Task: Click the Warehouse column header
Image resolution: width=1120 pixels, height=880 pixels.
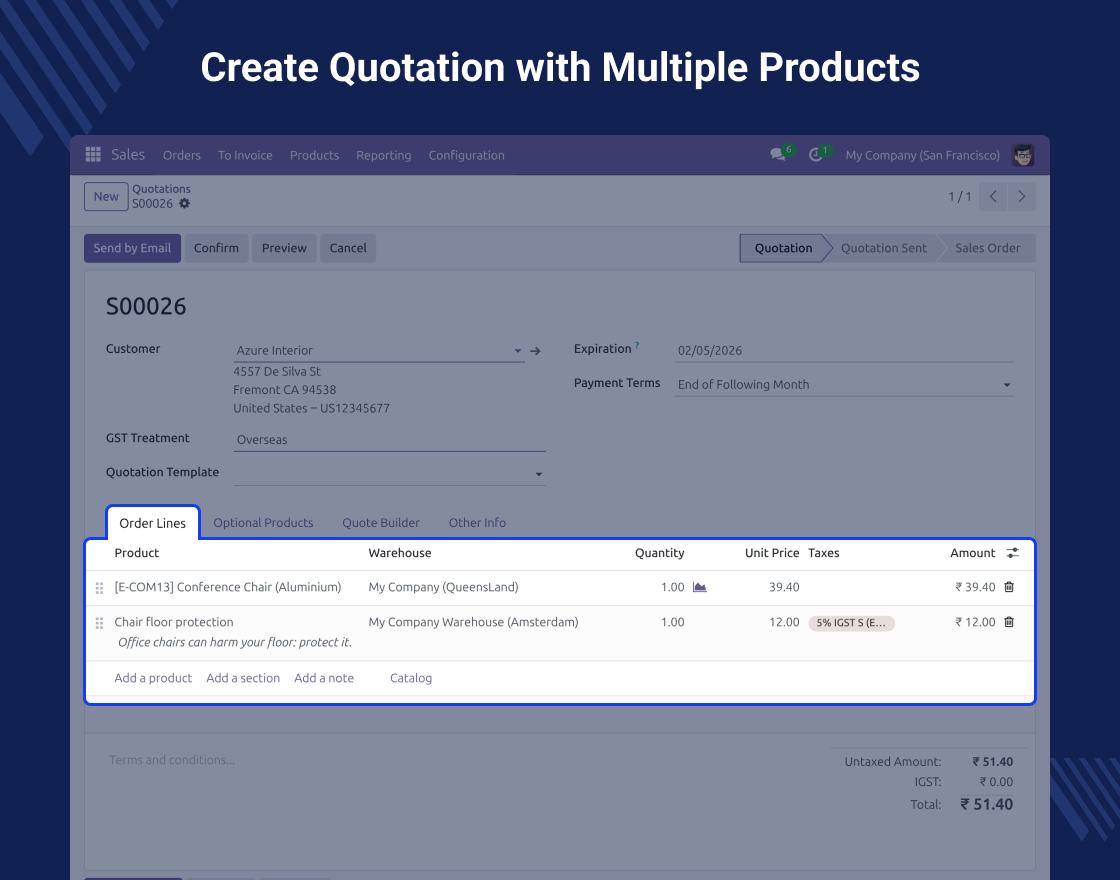Action: click(x=400, y=553)
